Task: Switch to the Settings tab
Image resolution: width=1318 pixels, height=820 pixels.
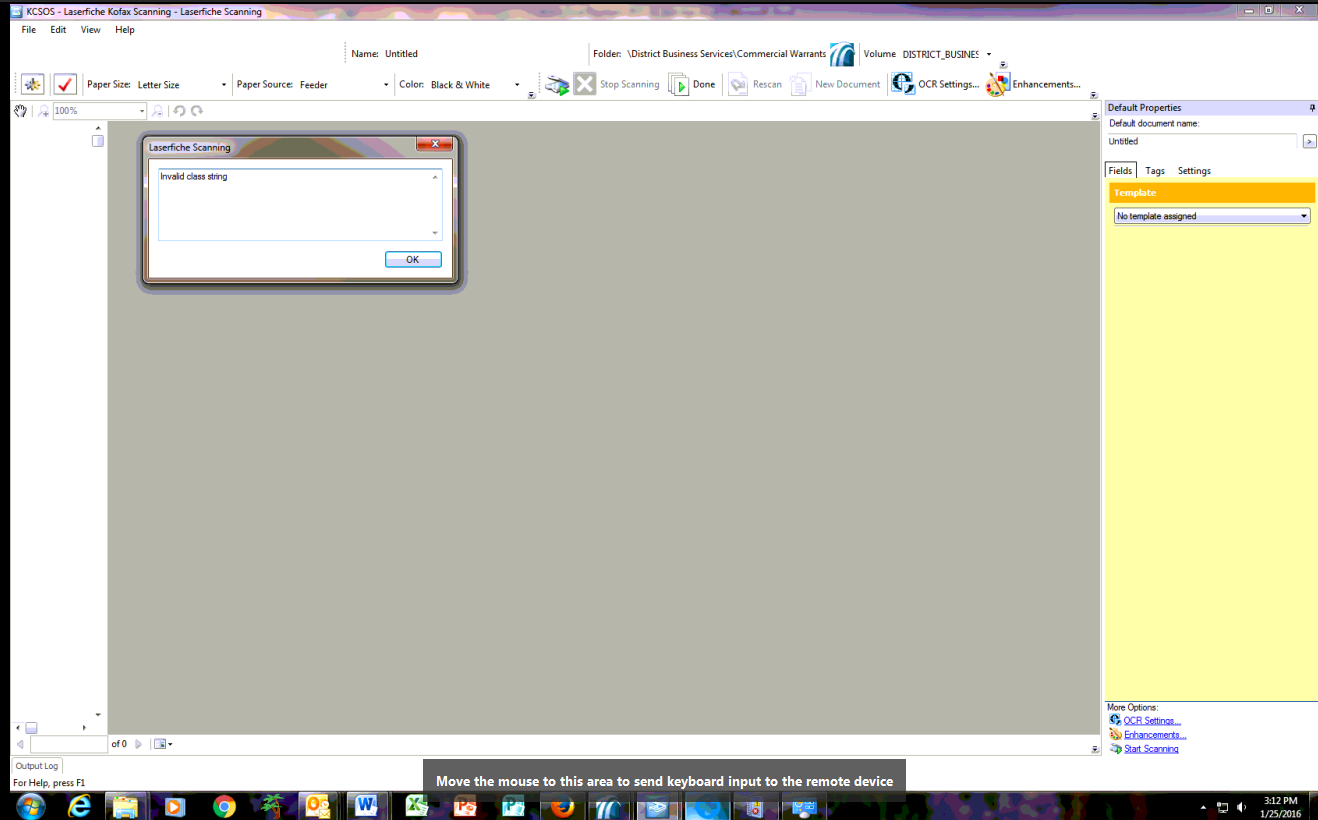Action: click(1194, 171)
